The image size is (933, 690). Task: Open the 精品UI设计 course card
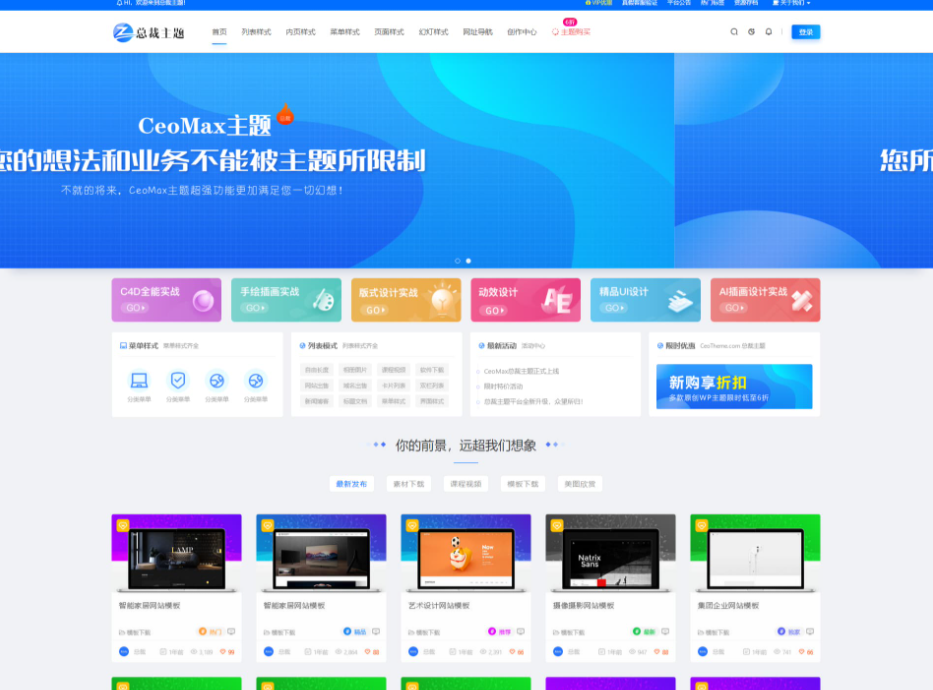[x=646, y=300]
